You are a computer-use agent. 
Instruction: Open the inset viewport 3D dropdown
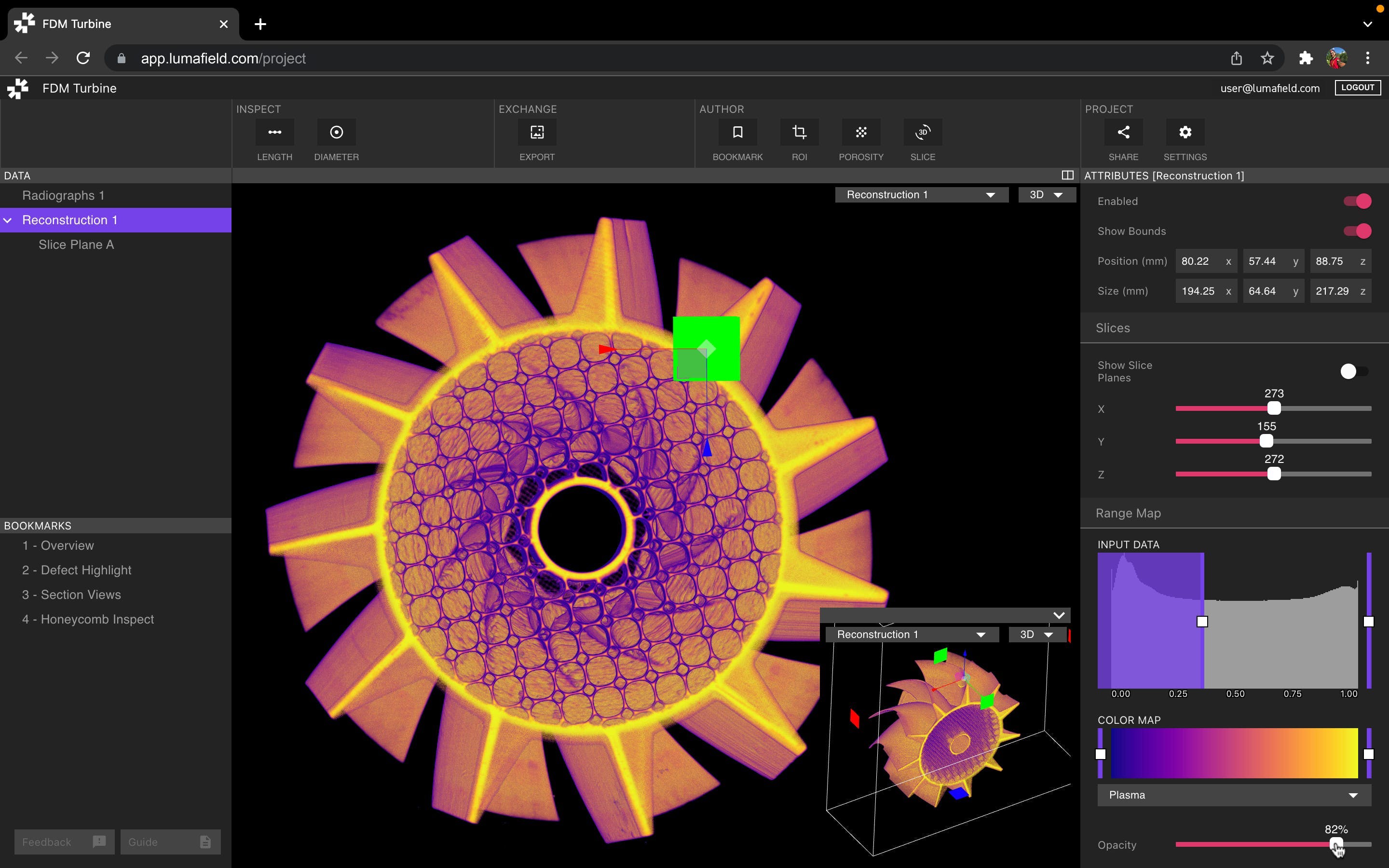[x=1037, y=634]
